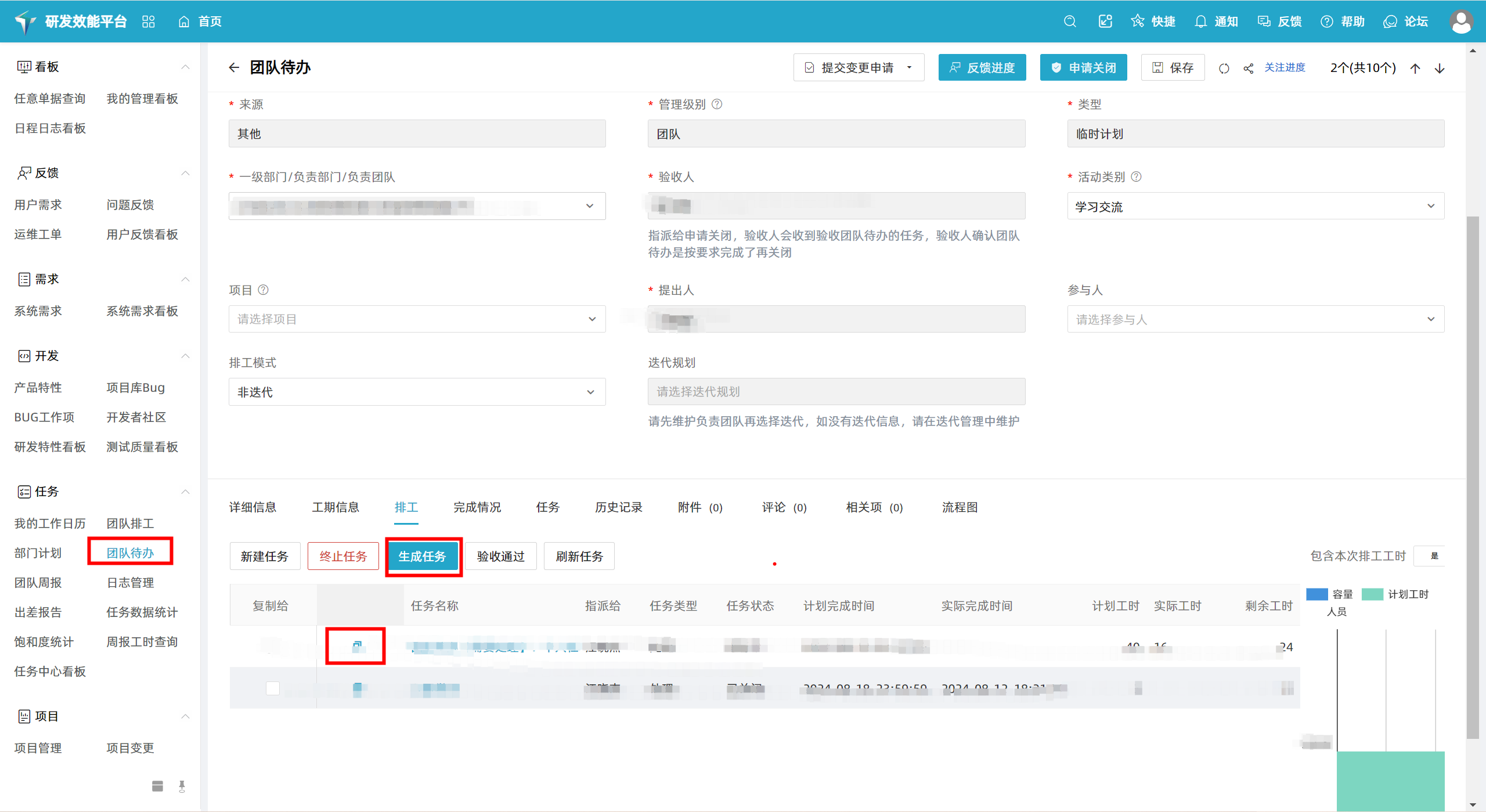Click the 申请关闭 button
This screenshot has width=1486, height=812.
click(x=1083, y=68)
